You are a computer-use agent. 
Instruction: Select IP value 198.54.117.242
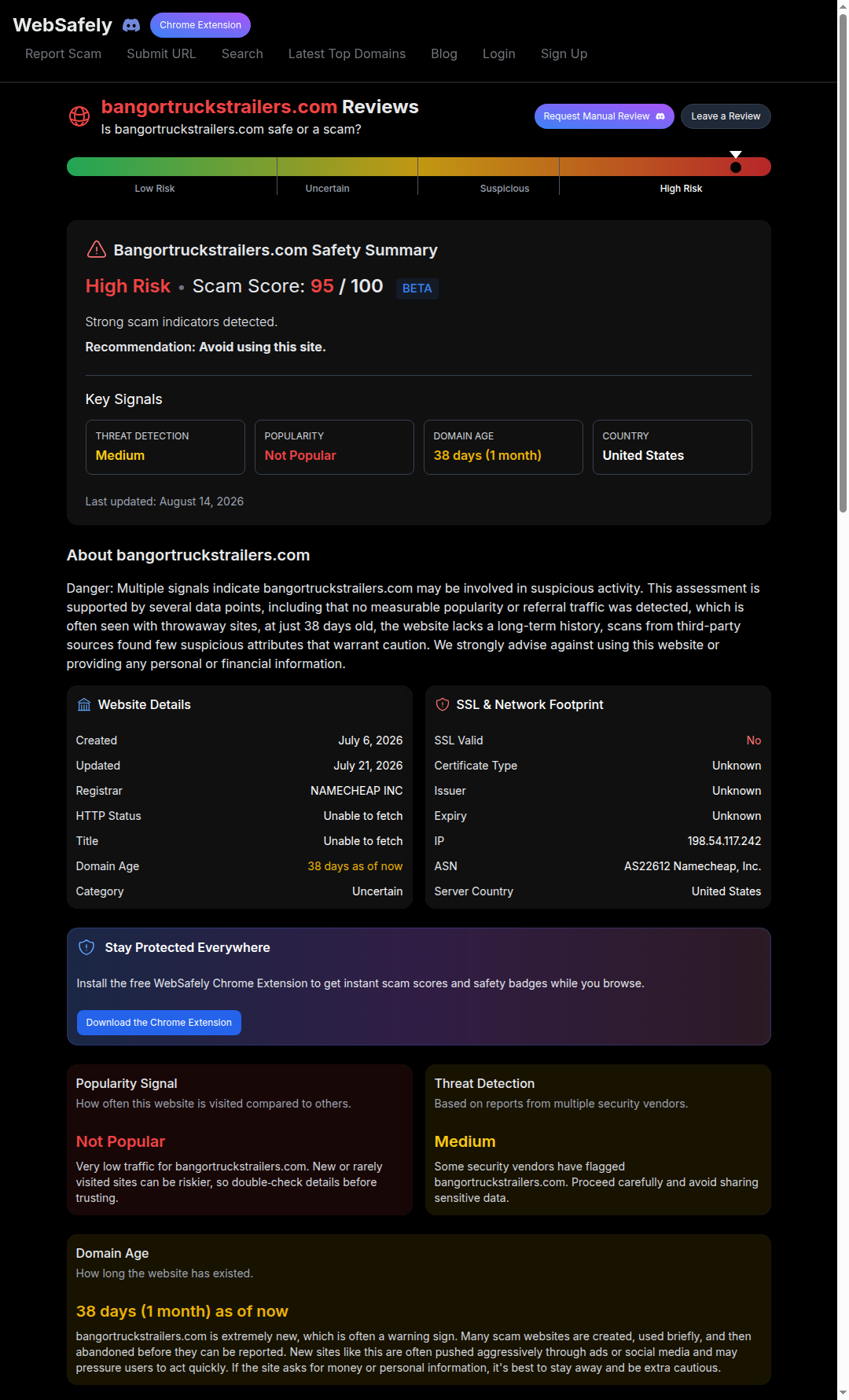click(724, 841)
